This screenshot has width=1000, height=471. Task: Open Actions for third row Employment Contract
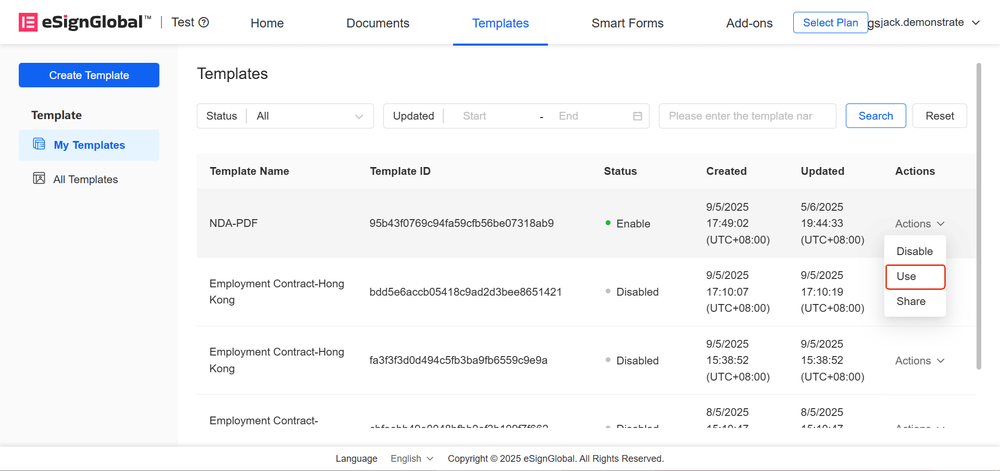pos(919,361)
